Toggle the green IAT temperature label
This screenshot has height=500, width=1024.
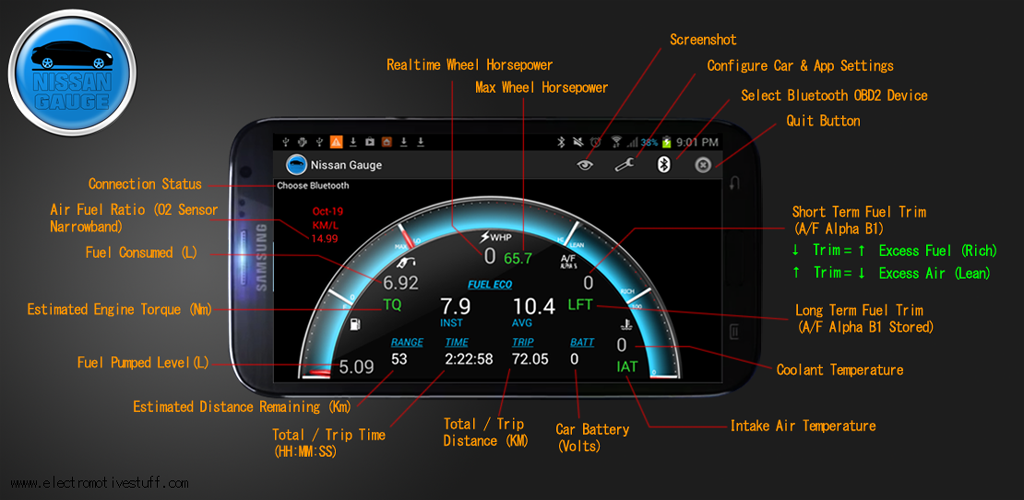tap(627, 366)
